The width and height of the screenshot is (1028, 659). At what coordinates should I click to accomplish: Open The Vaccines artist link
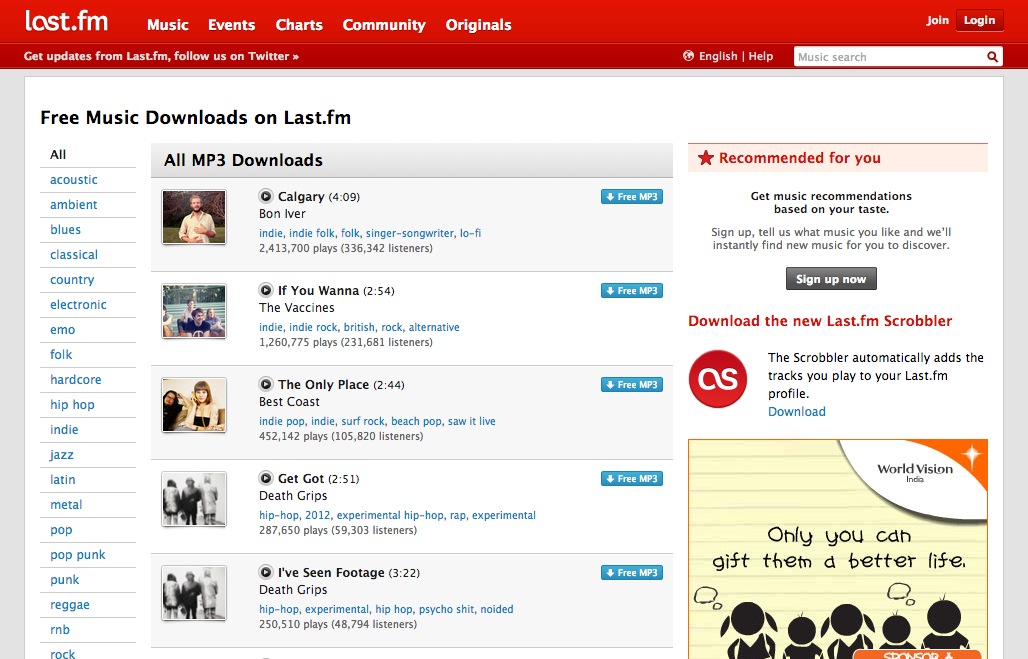(x=296, y=308)
